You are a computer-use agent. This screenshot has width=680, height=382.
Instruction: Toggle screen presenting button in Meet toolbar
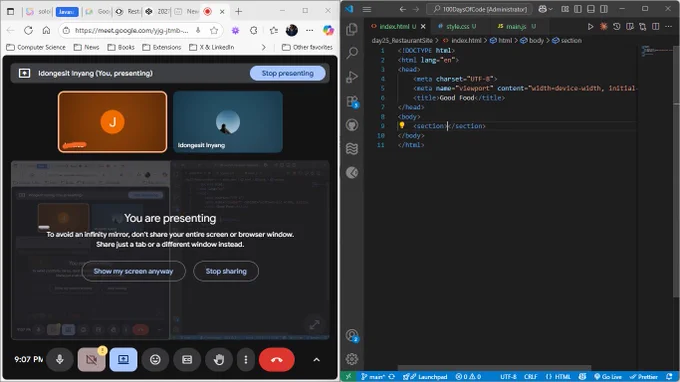point(124,359)
